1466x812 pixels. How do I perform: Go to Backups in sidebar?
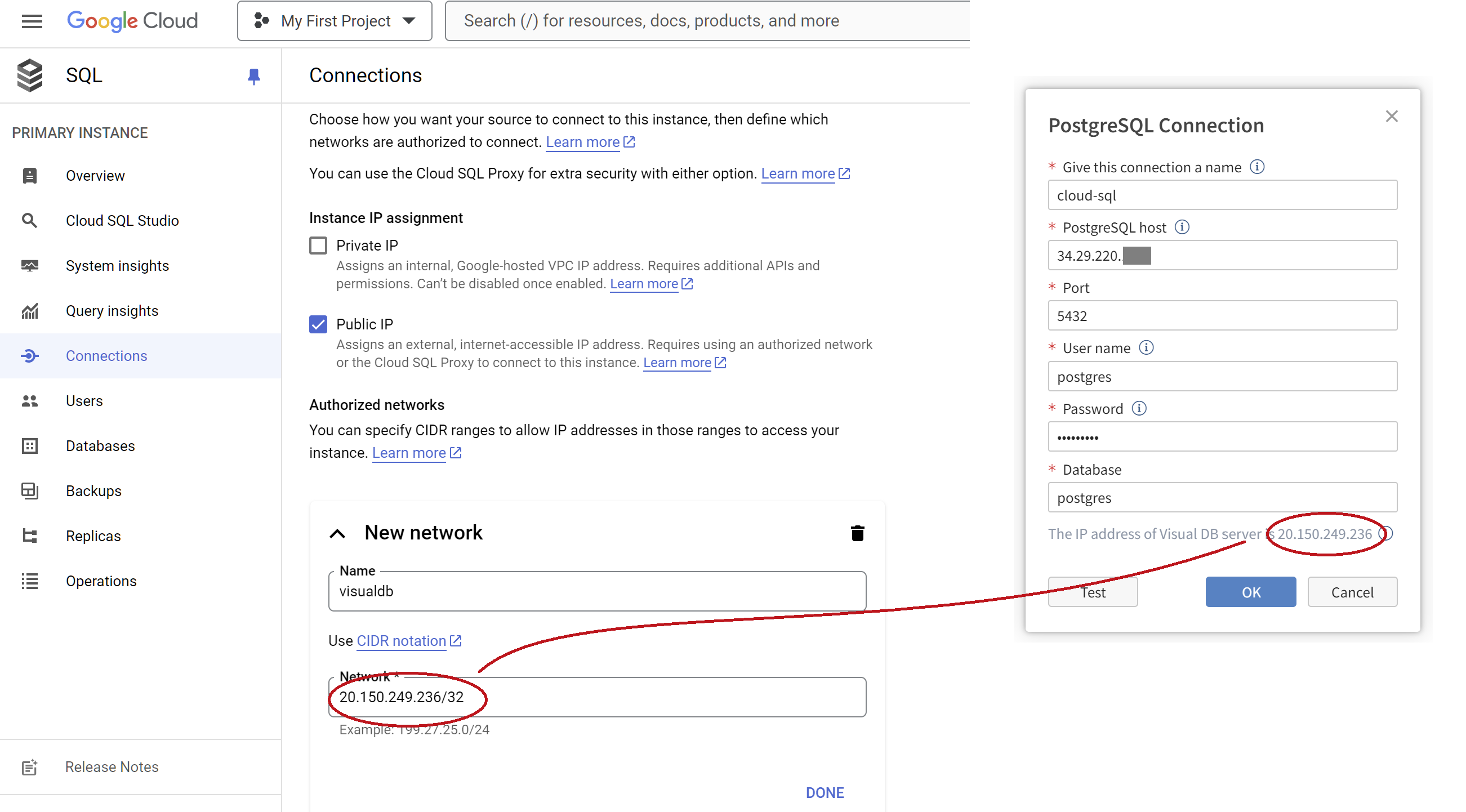93,491
